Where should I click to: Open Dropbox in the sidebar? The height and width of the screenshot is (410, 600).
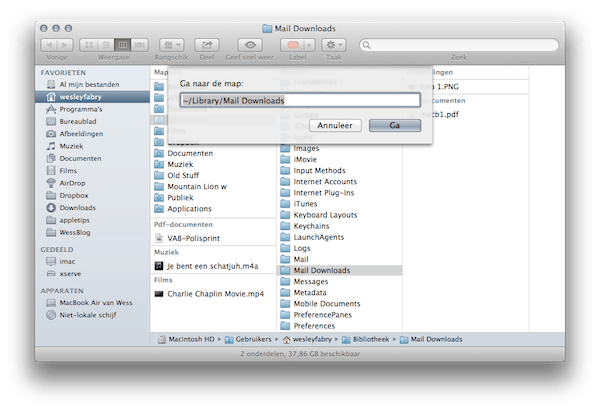[92, 195]
